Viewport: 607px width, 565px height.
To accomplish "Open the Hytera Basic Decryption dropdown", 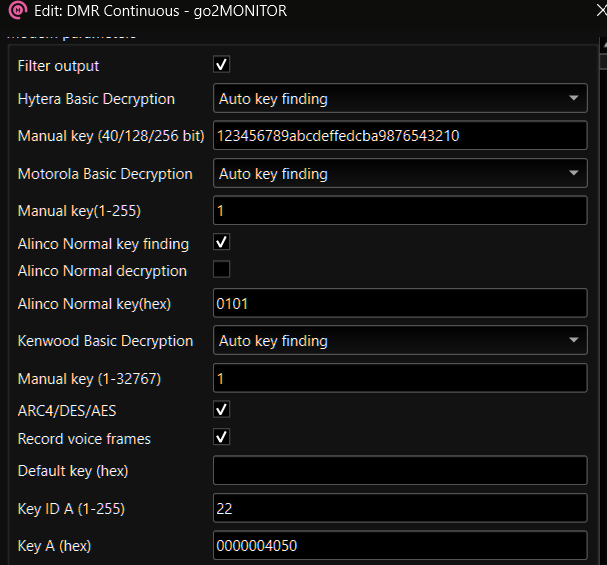I will coord(400,99).
